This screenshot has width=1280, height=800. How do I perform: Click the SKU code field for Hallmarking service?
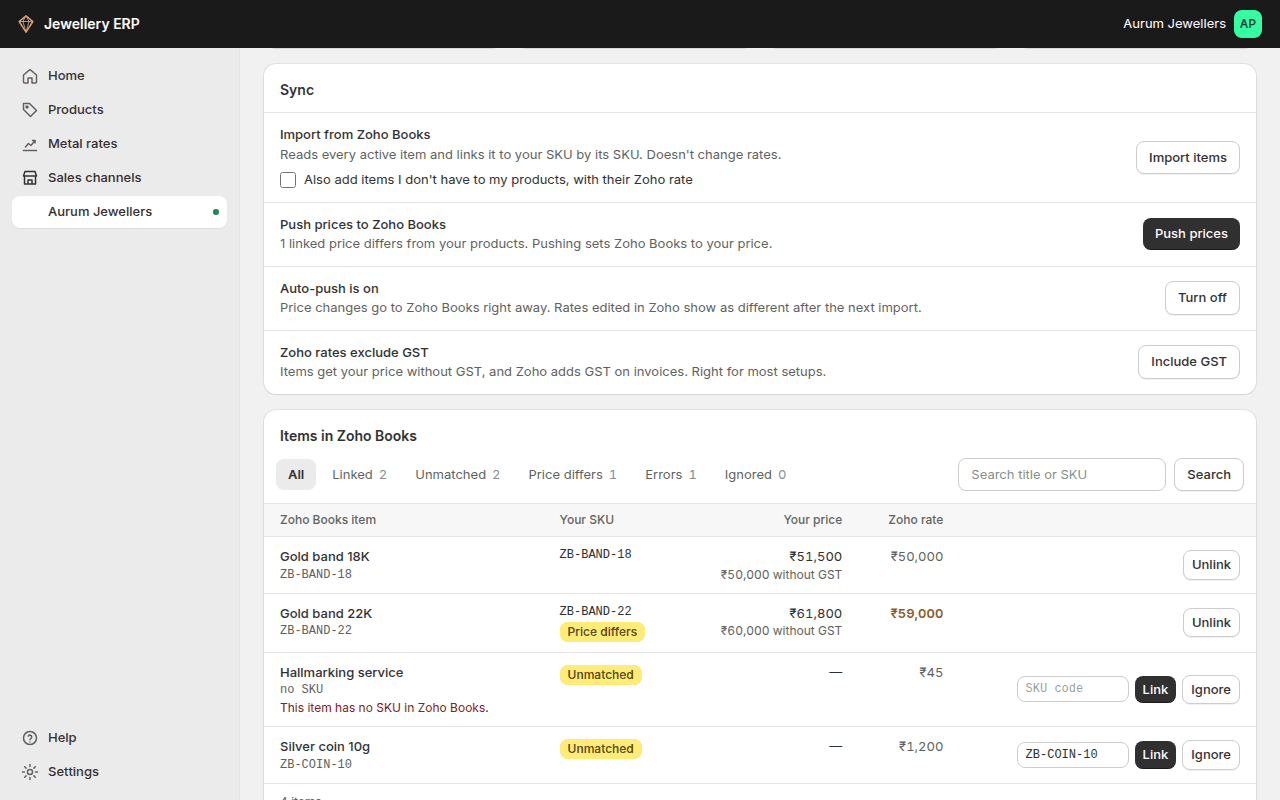[x=1073, y=689]
